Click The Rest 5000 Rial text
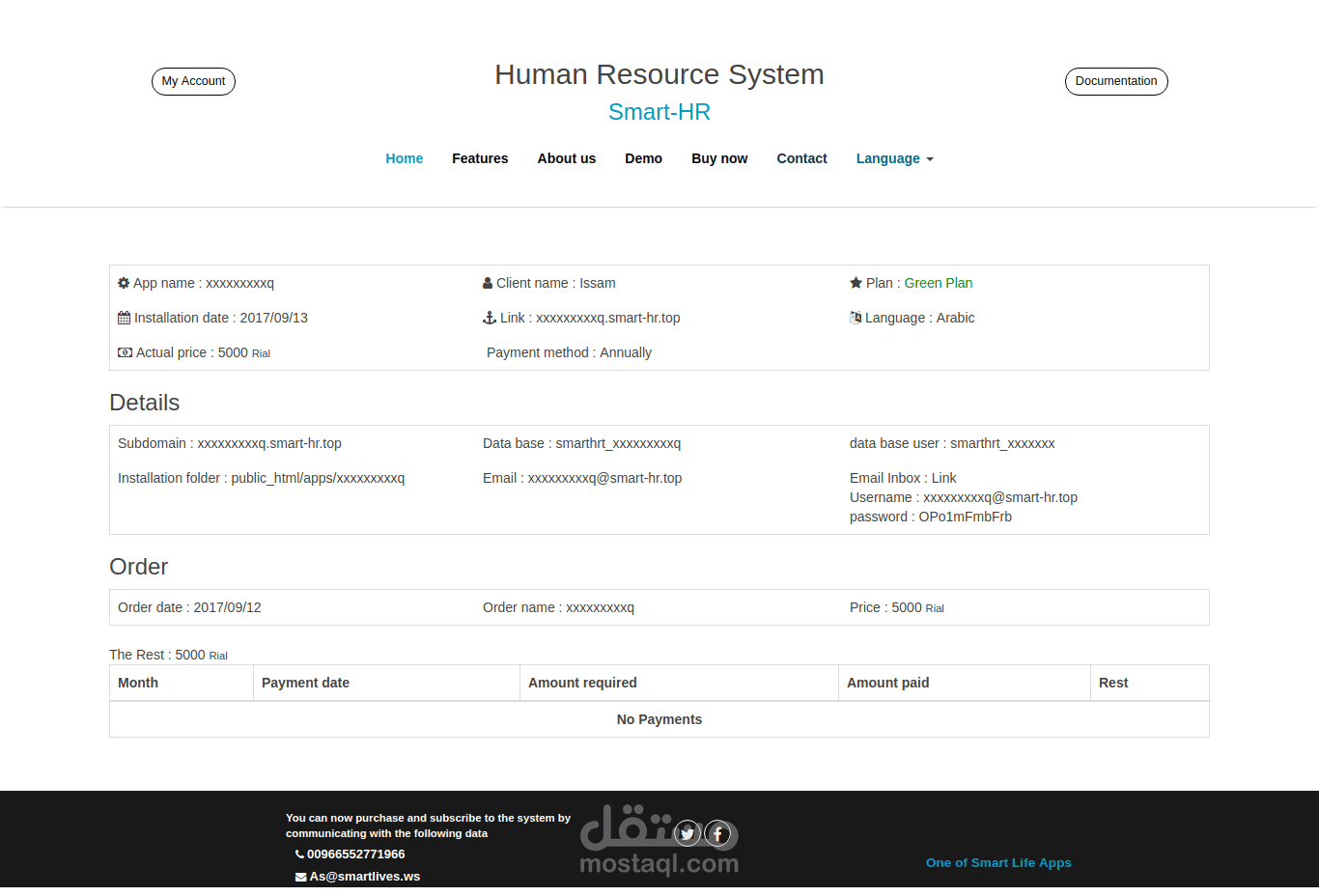This screenshot has height=896, width=1319. coord(168,655)
